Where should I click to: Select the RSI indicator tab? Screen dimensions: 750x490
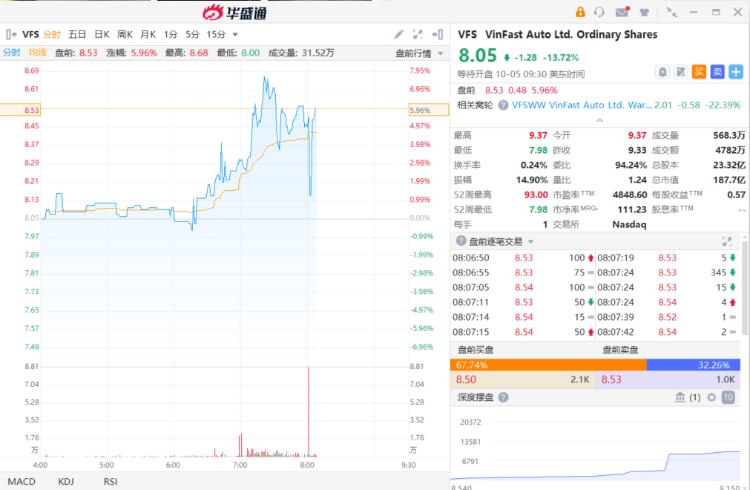pos(110,481)
